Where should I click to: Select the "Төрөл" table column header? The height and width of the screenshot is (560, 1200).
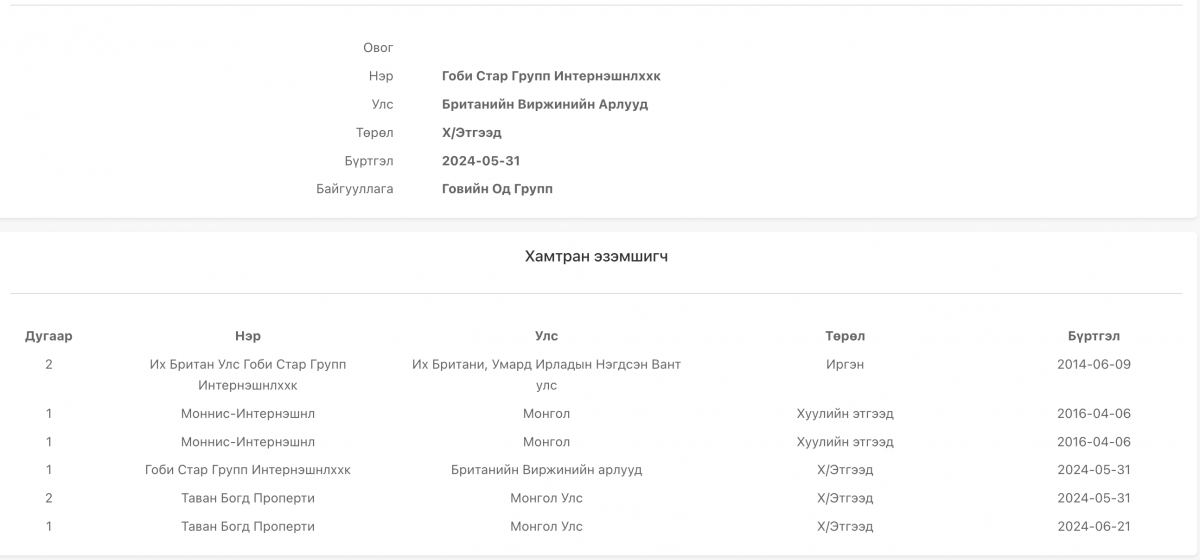coord(844,336)
